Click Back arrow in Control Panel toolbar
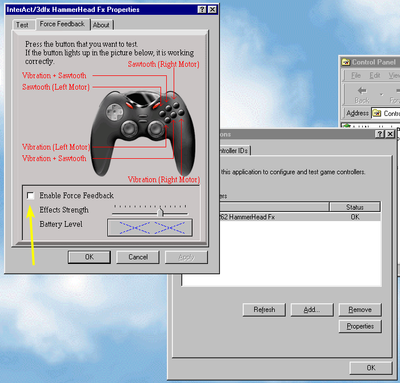The image size is (400, 383). [x=362, y=94]
